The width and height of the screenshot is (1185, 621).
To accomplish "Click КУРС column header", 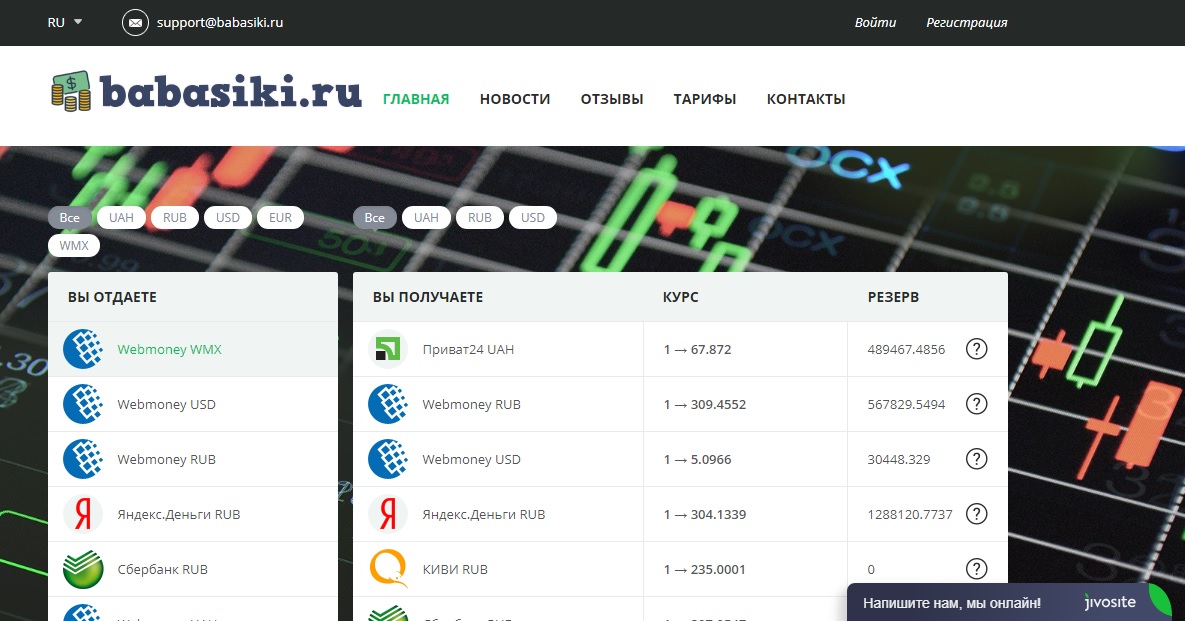I will (680, 297).
